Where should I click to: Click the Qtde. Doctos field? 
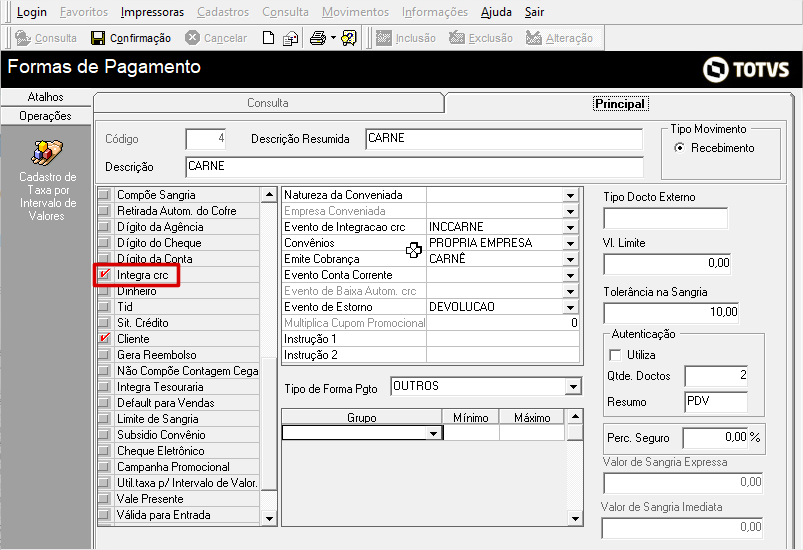tap(716, 376)
